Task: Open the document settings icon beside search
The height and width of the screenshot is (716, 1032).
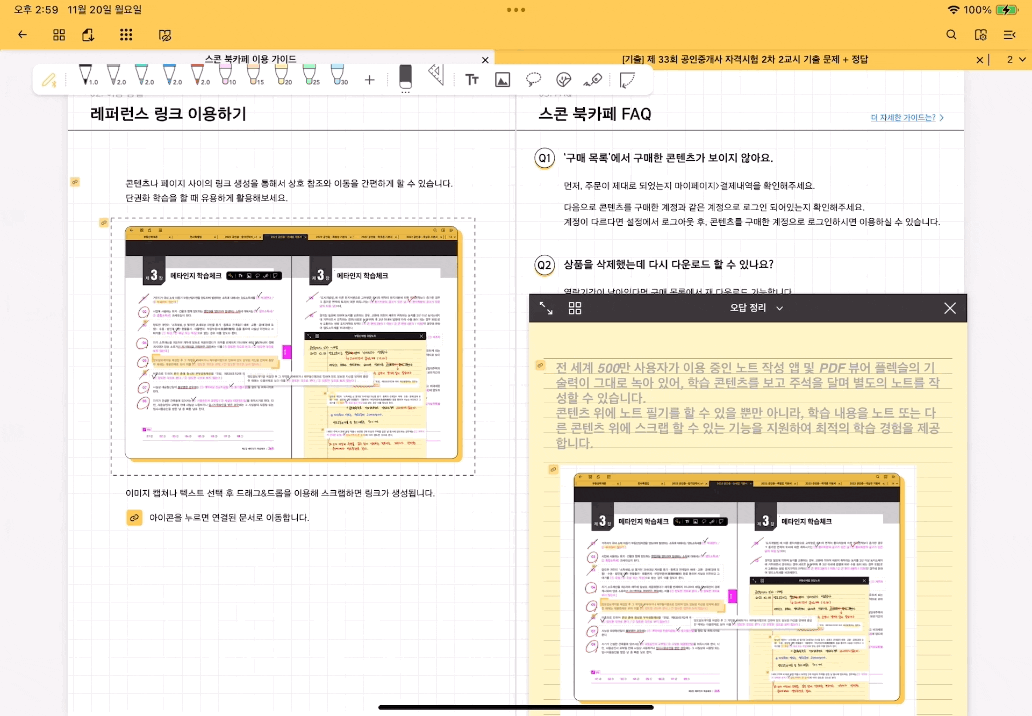Action: pos(981,35)
